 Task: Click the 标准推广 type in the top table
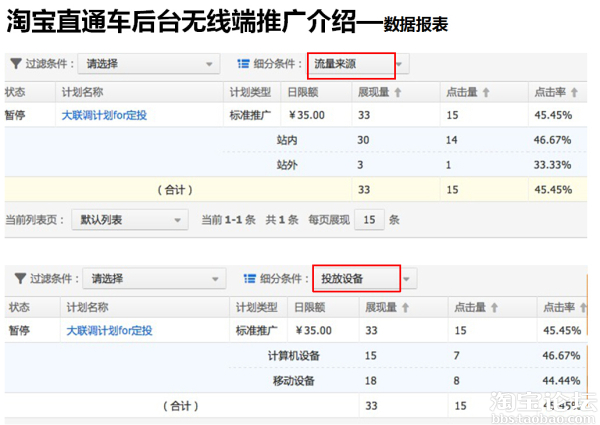250,115
